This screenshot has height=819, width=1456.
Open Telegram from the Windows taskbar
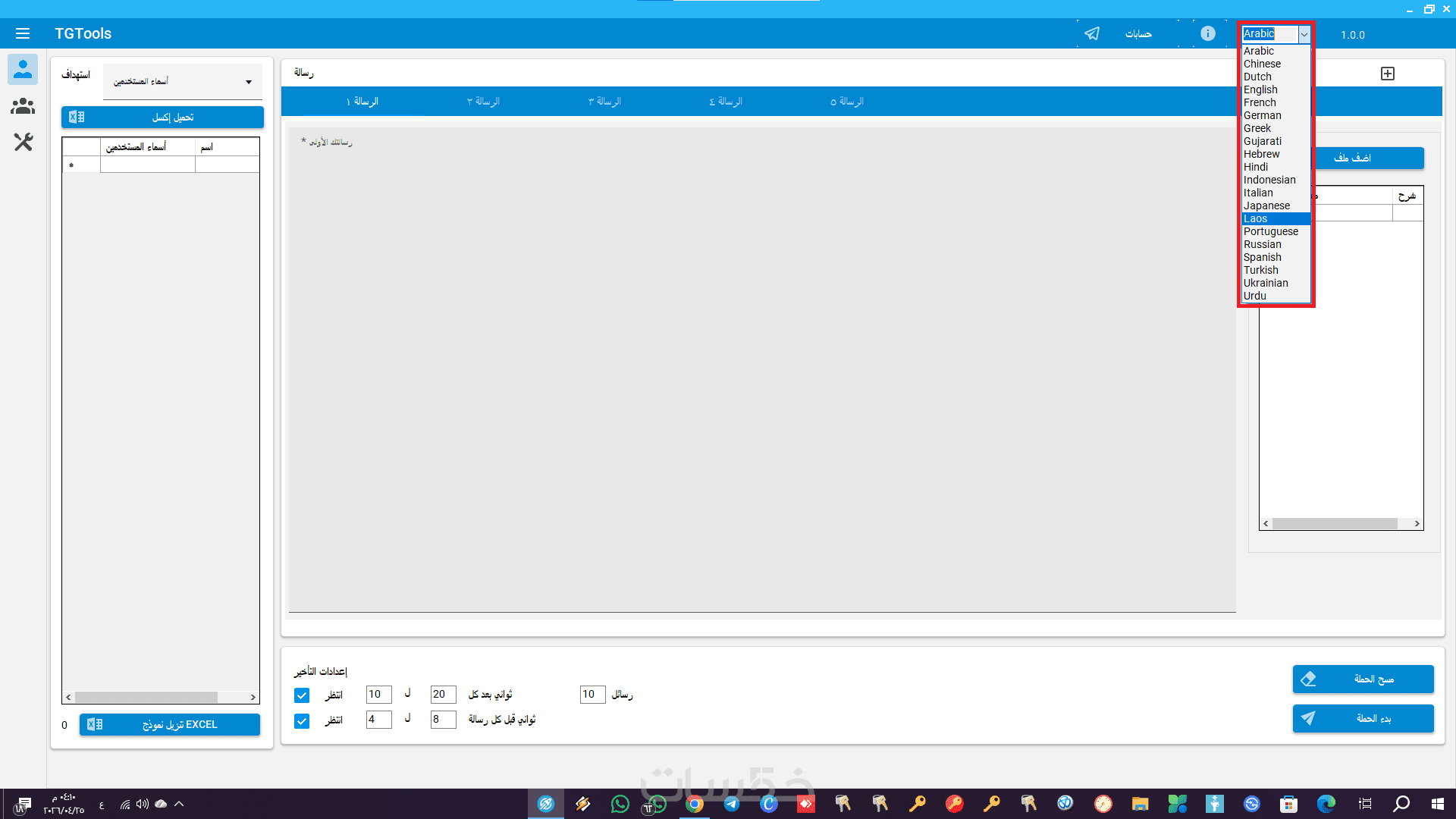tap(732, 804)
